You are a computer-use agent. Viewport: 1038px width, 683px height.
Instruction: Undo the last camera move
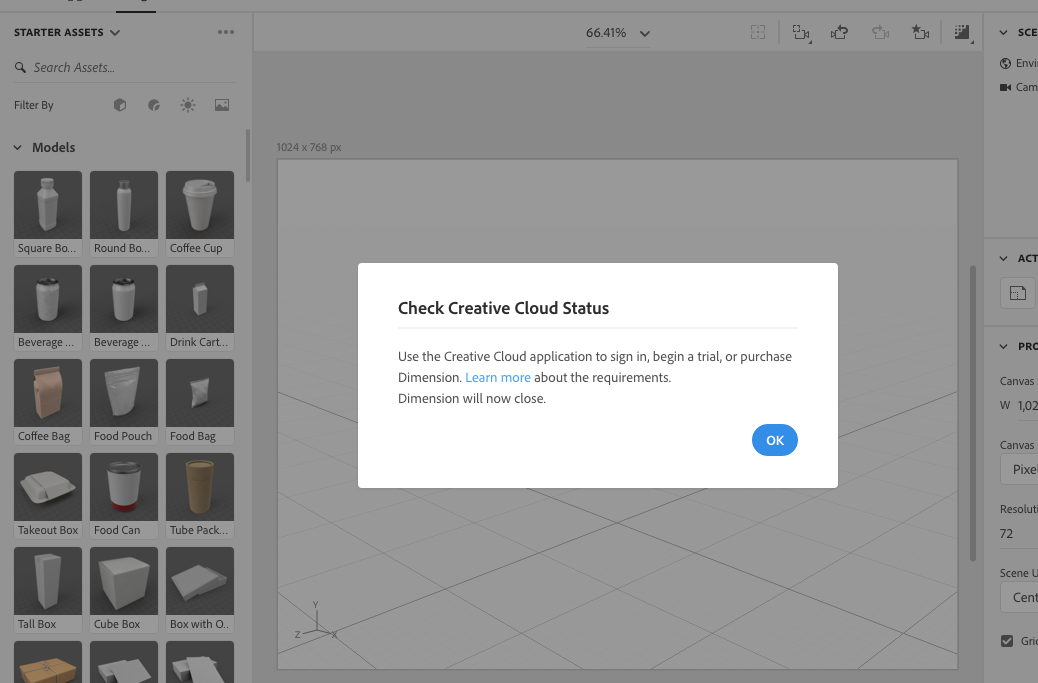click(839, 32)
